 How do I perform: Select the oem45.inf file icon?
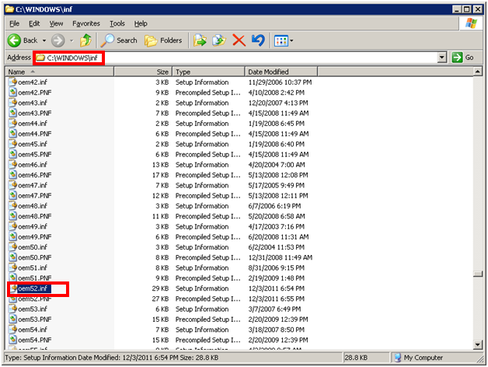click(13, 144)
